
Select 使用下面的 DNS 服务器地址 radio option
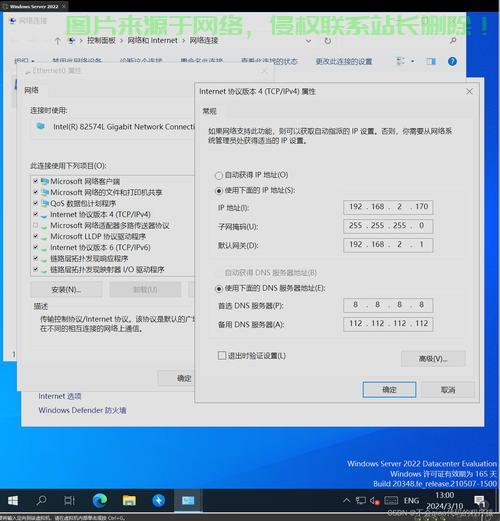pos(219,288)
